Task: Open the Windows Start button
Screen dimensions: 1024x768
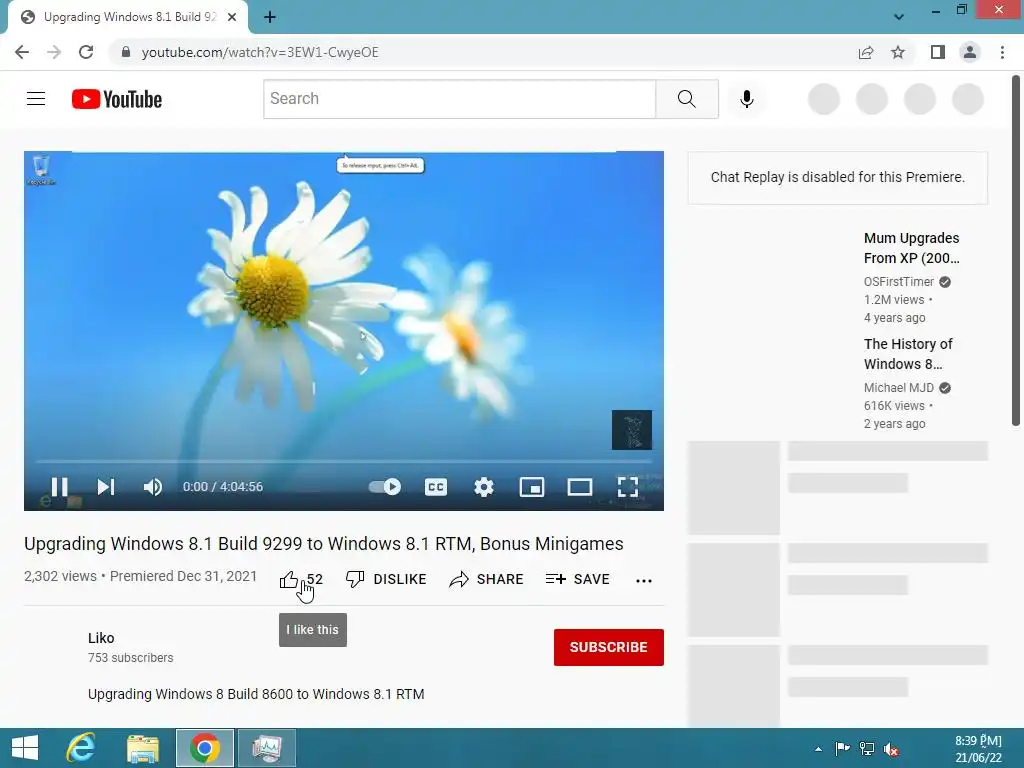Action: tap(25, 748)
